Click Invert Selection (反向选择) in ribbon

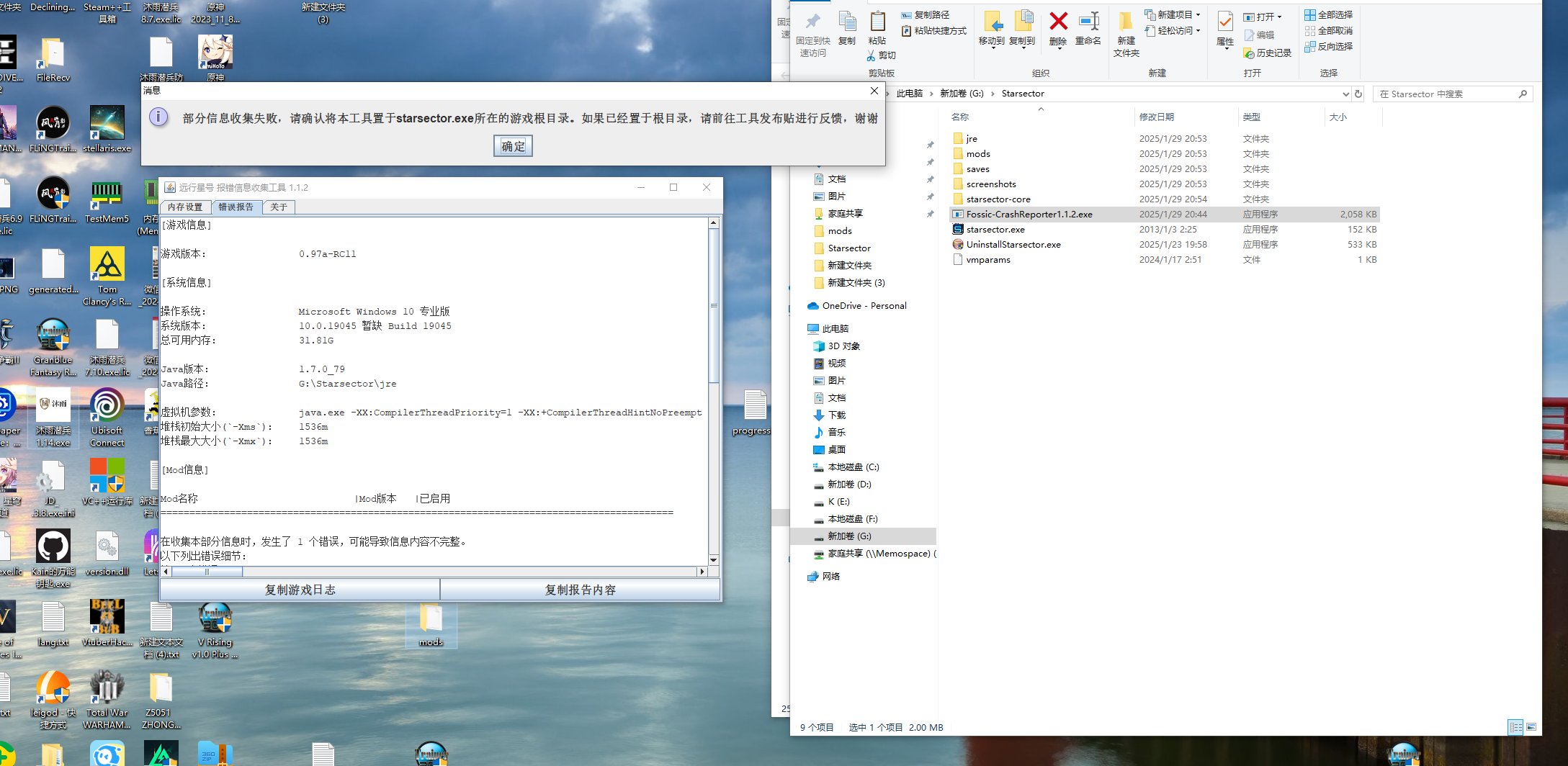pos(1329,46)
